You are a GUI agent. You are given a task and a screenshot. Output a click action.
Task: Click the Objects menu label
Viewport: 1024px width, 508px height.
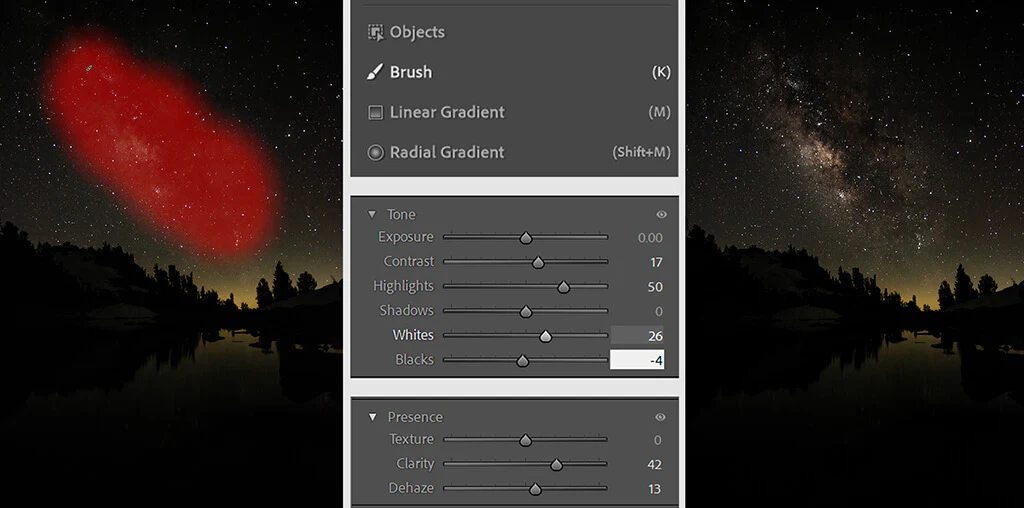(x=417, y=32)
